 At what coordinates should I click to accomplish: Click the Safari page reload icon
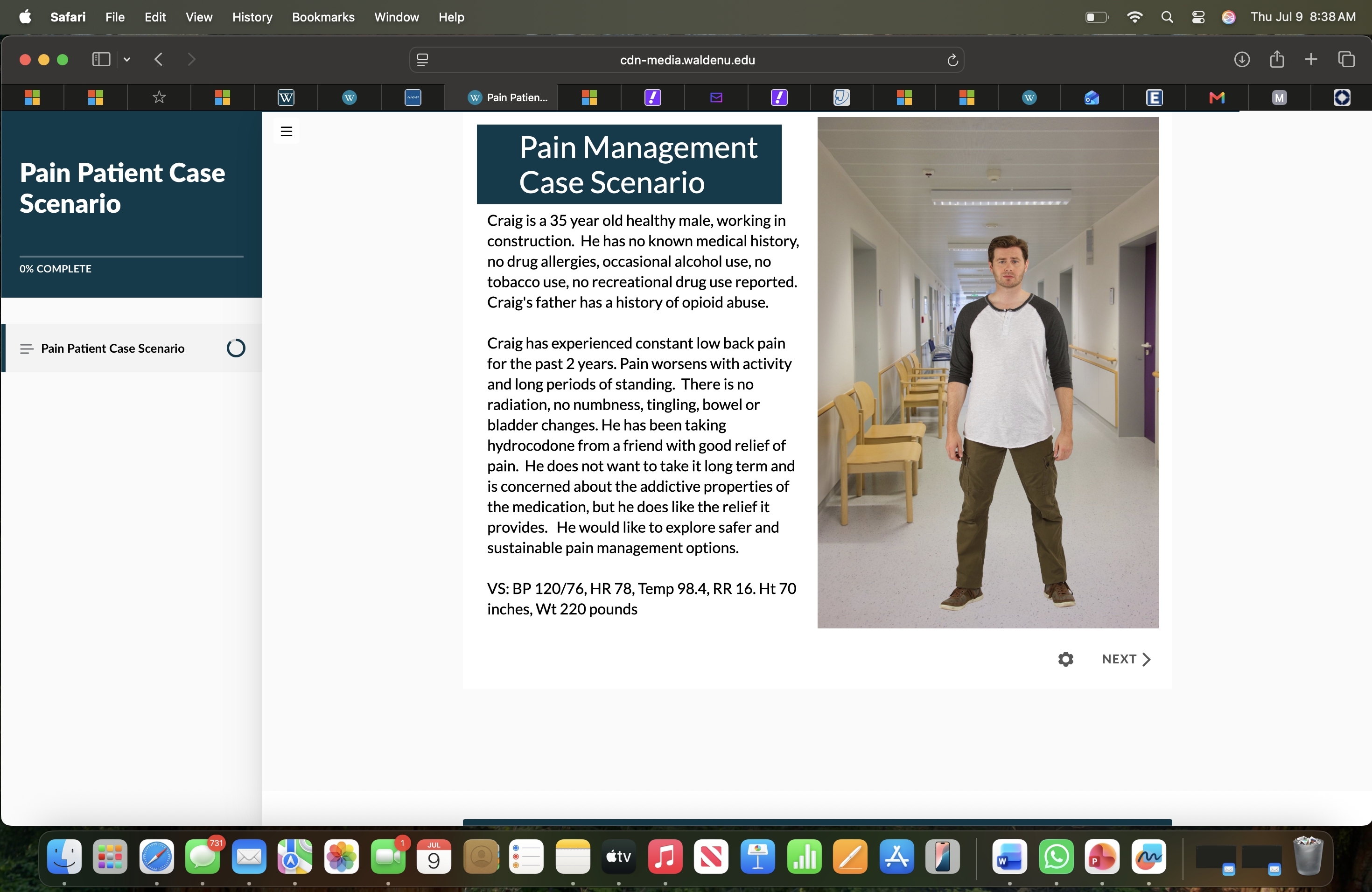coord(952,60)
